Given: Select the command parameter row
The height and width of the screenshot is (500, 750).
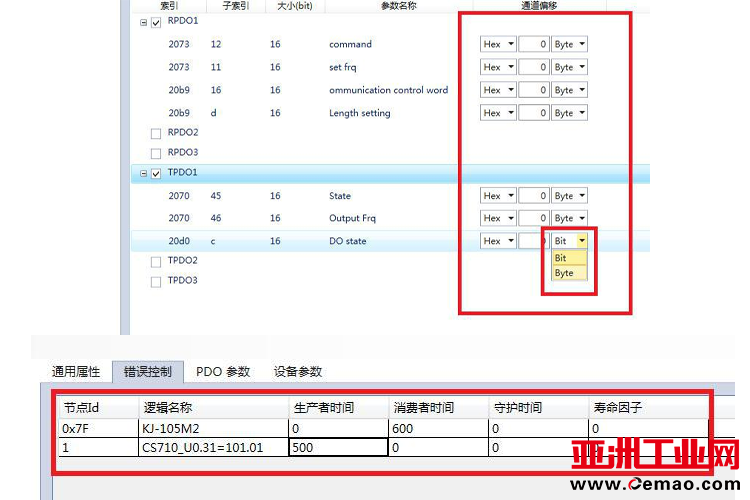Looking at the screenshot, I should [390, 44].
